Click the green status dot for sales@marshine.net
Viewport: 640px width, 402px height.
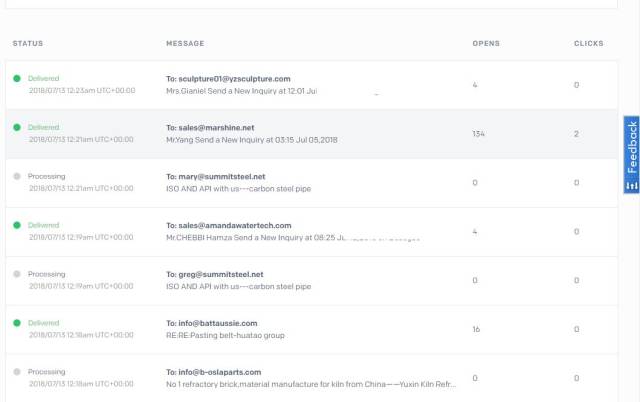(x=16, y=127)
